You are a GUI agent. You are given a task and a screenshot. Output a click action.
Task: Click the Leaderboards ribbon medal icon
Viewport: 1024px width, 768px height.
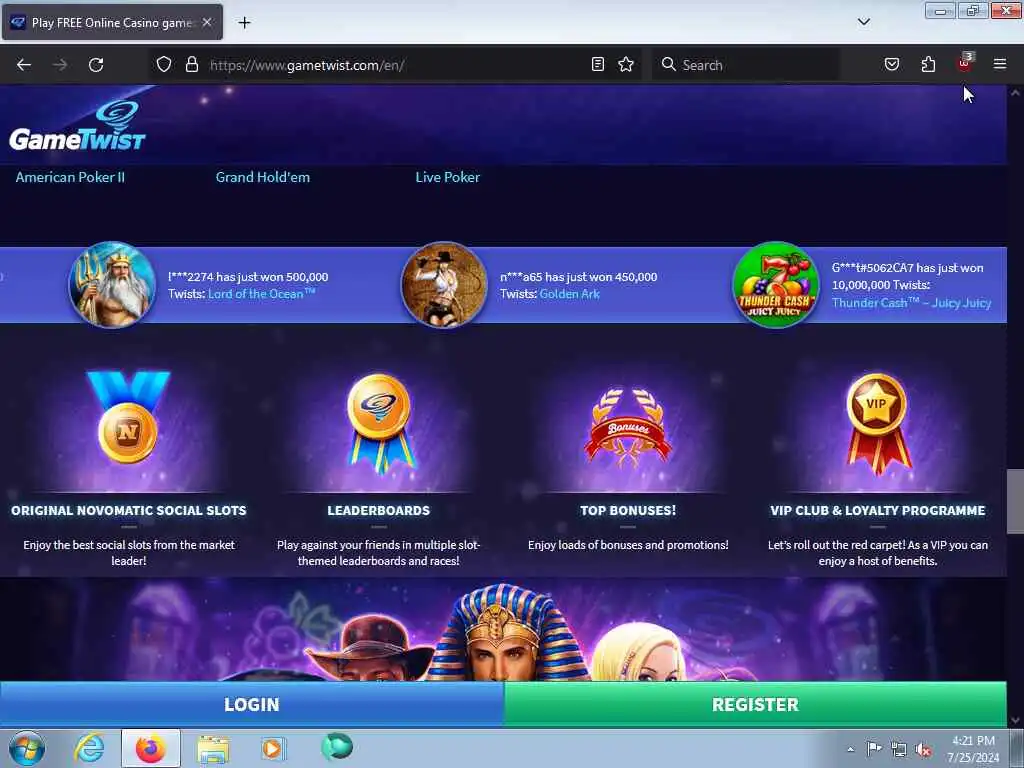379,423
